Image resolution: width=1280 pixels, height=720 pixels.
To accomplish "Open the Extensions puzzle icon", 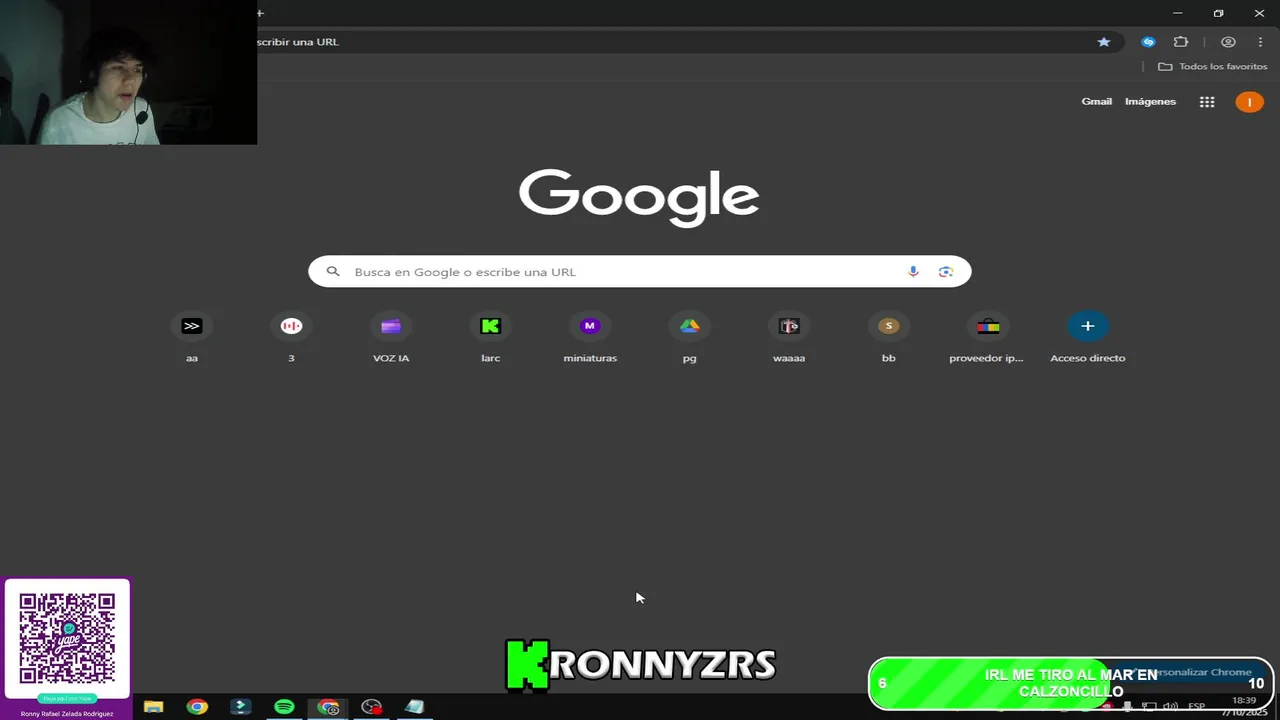I will (1181, 42).
